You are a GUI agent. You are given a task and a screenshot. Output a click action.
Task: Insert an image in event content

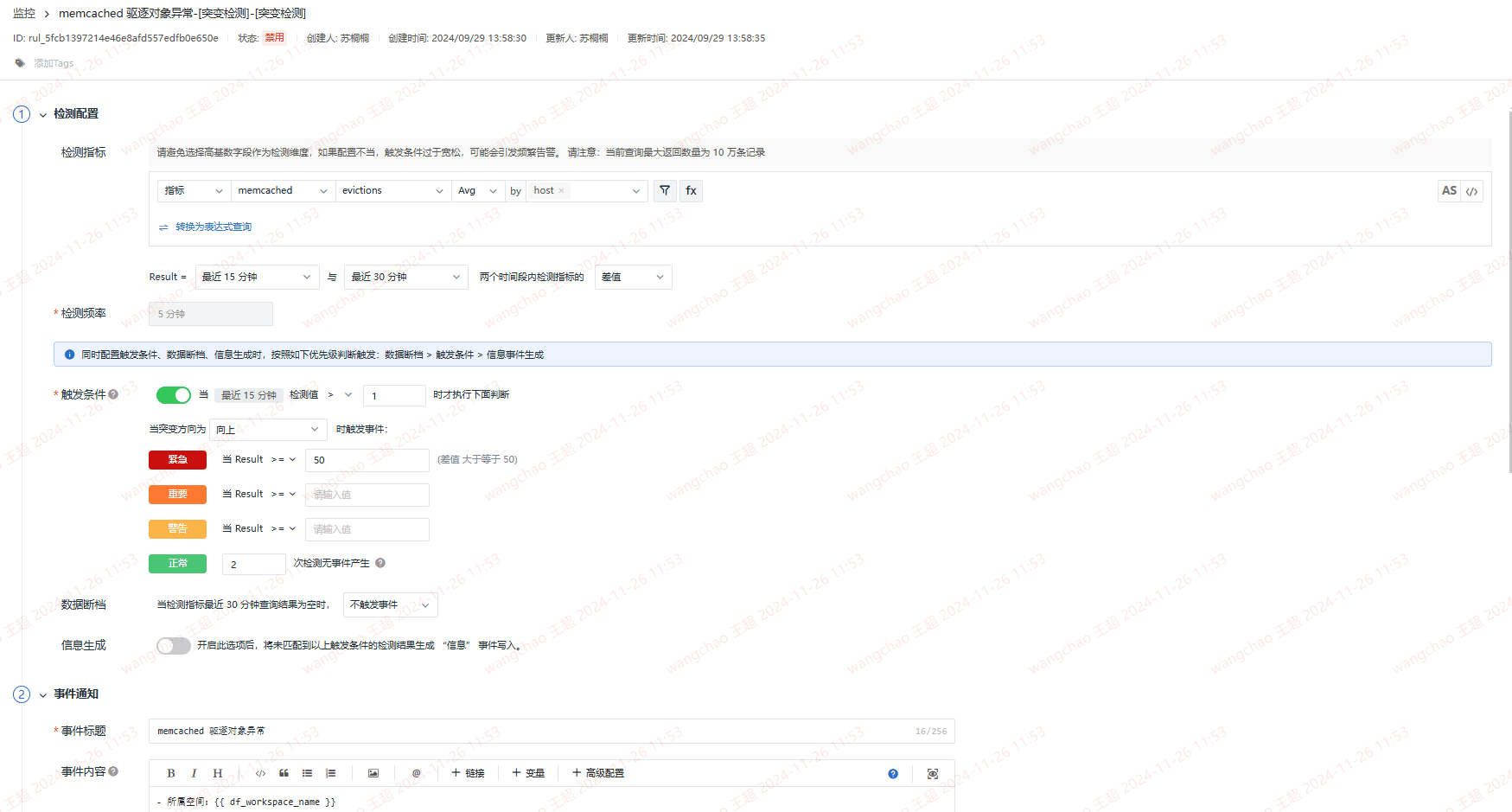pos(373,773)
